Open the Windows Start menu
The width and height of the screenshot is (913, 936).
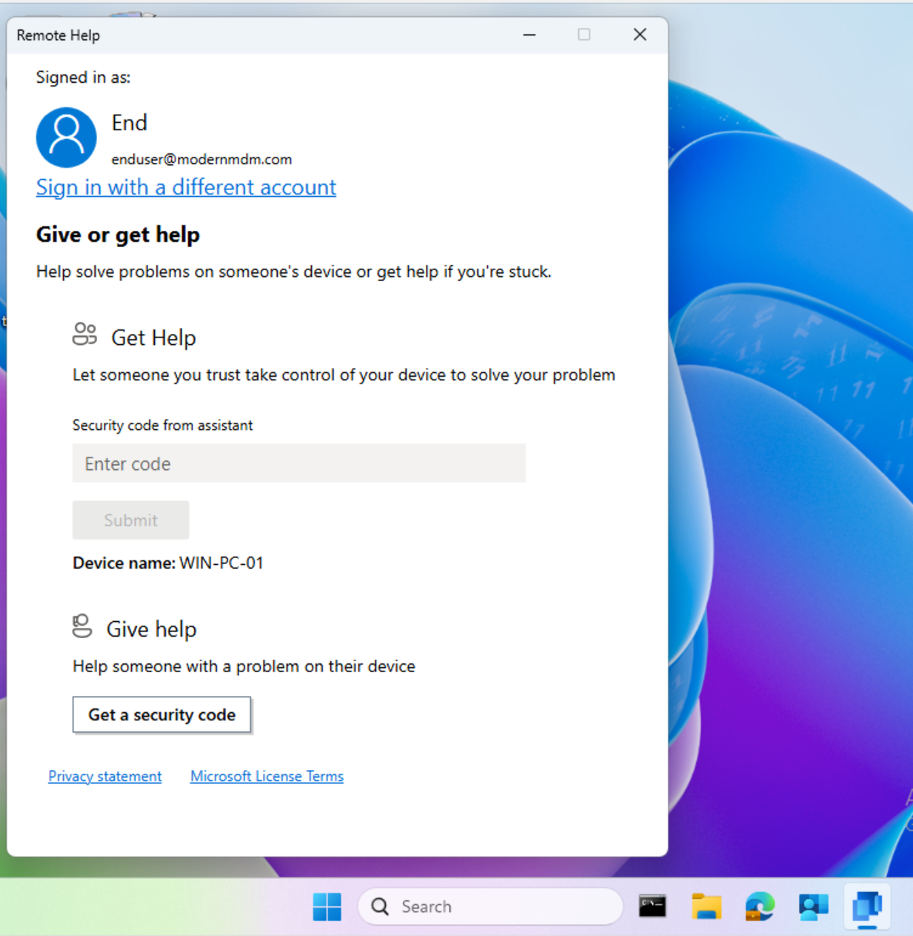click(327, 906)
